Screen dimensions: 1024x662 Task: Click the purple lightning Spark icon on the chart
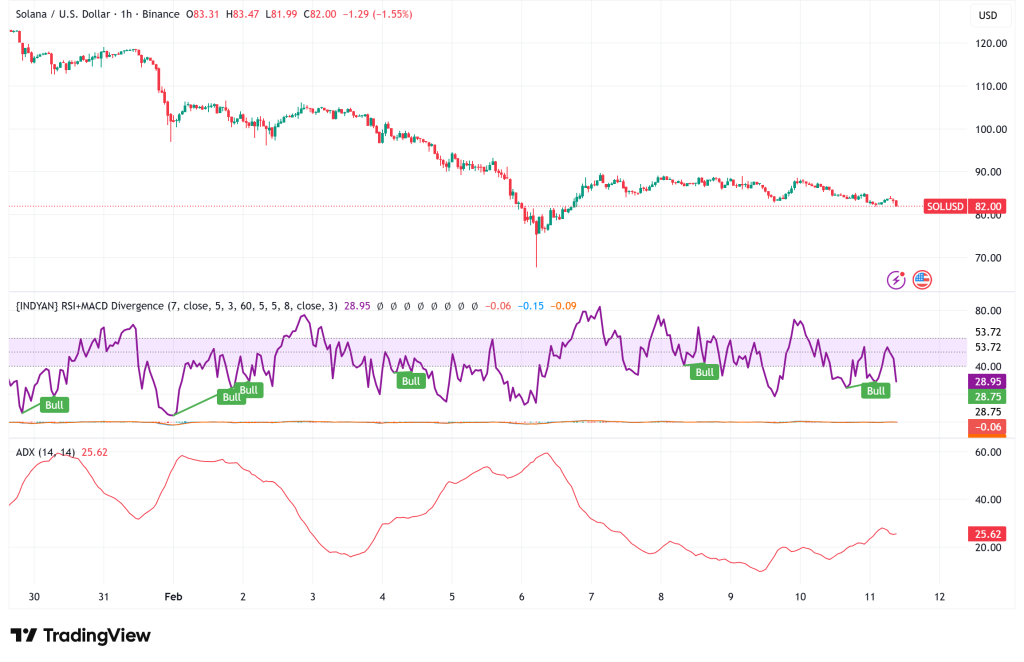pyautogui.click(x=895, y=280)
